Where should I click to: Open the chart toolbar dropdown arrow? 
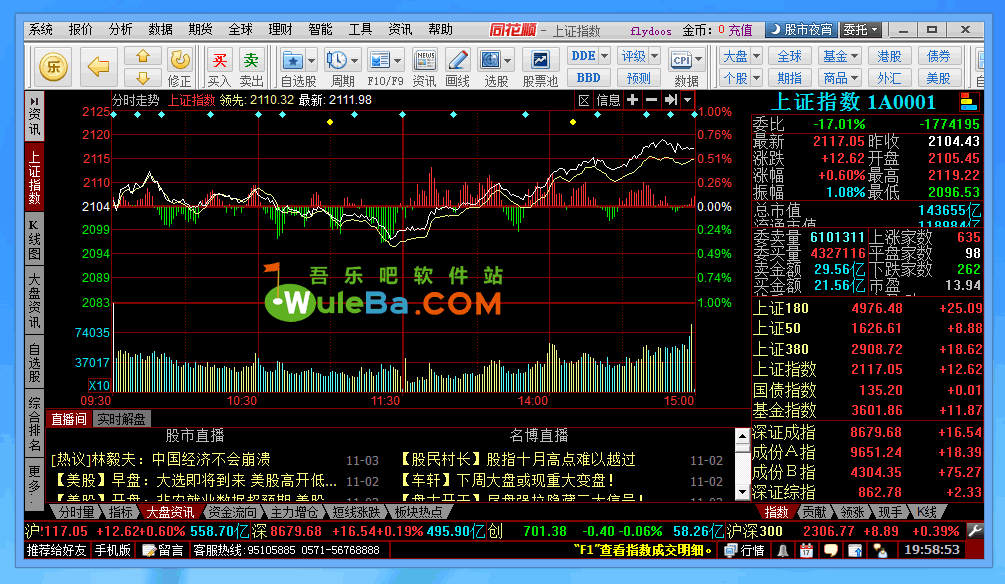pyautogui.click(x=687, y=100)
